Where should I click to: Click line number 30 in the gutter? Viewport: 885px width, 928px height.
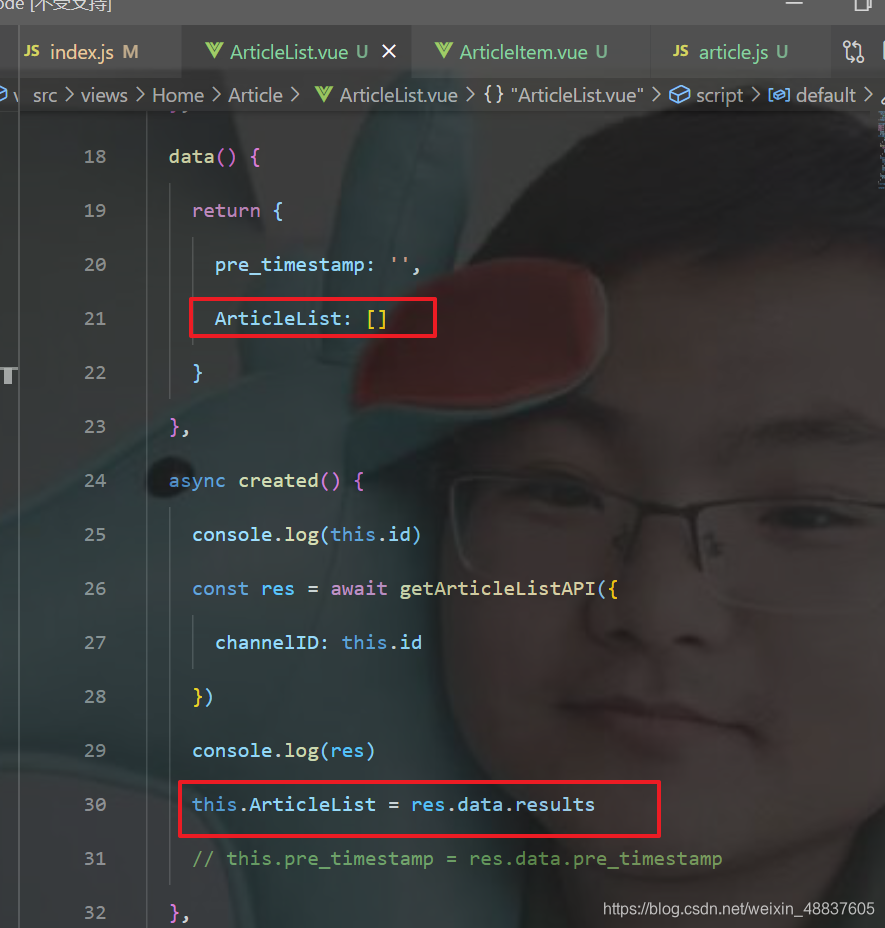click(94, 804)
